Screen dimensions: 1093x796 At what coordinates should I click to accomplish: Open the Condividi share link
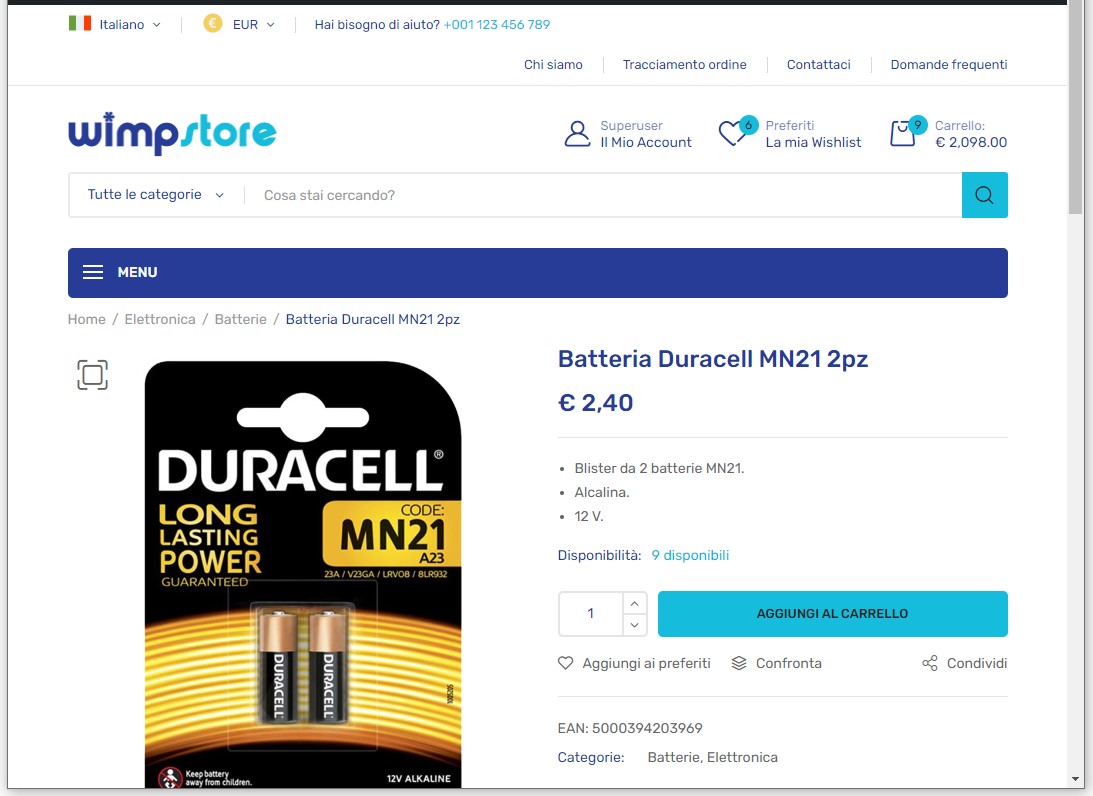click(x=977, y=663)
